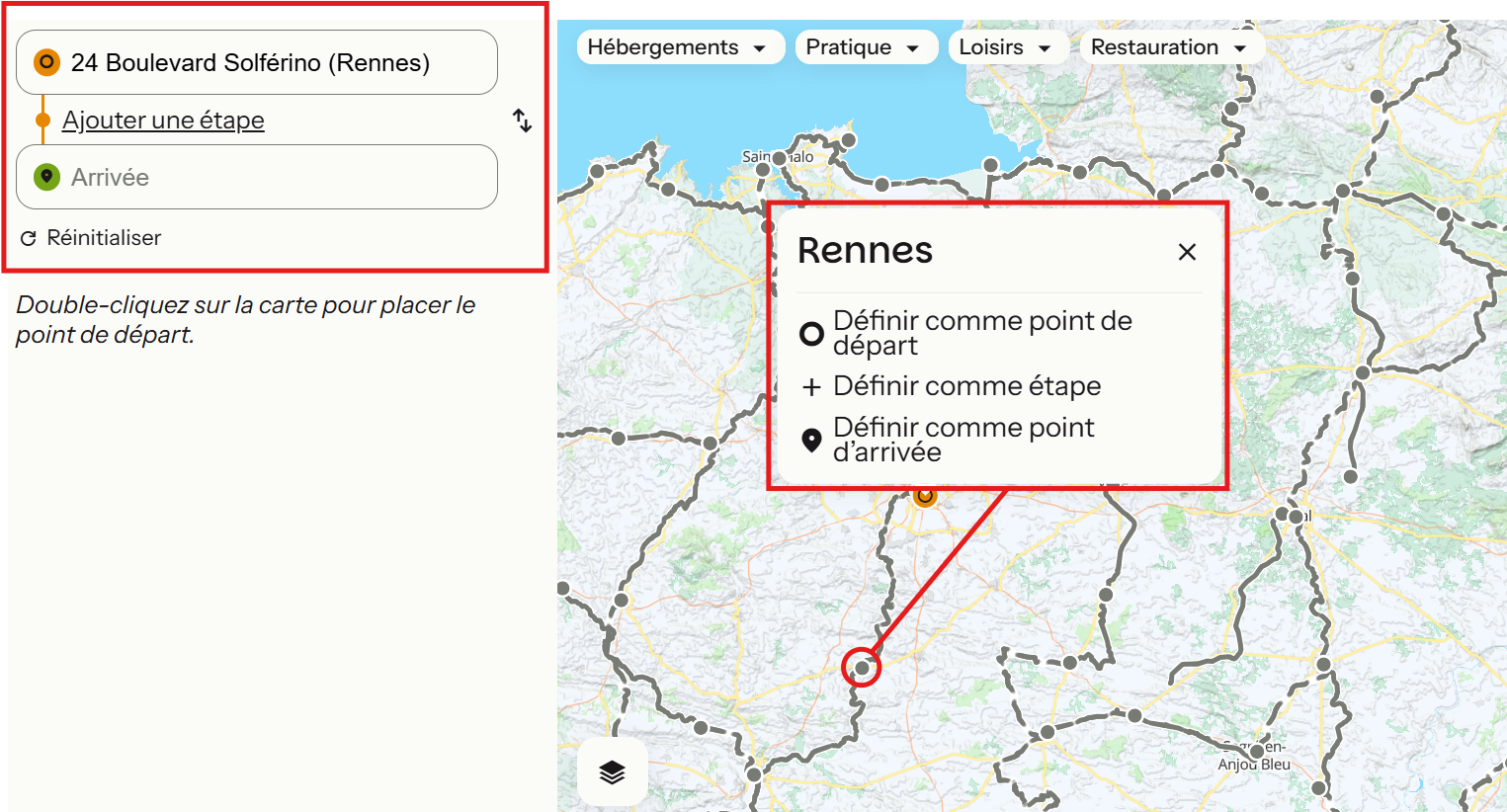The image size is (1507, 812).
Task: Click the "Ajouter une étape" link
Action: 163,121
